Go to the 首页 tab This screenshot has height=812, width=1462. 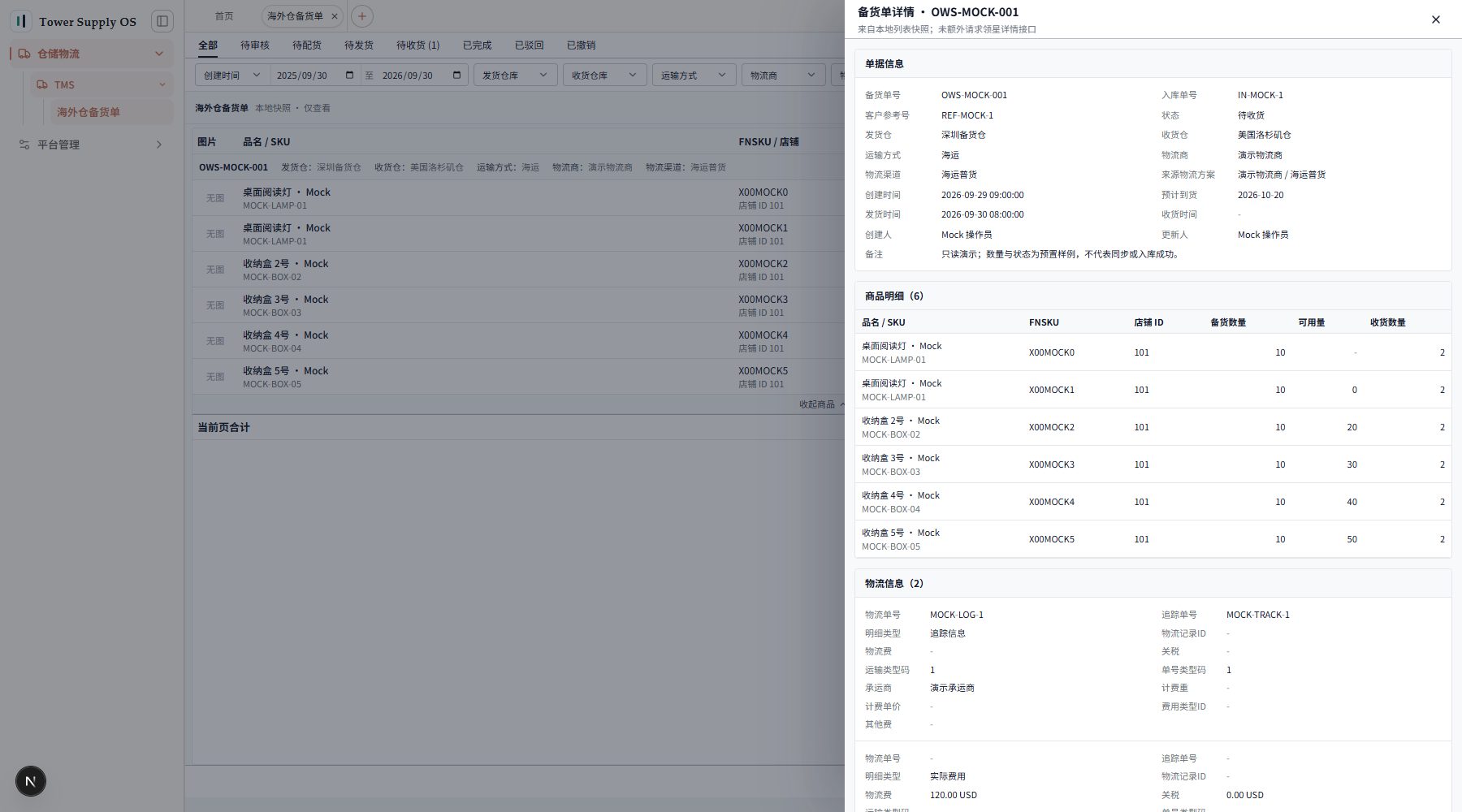coord(224,16)
